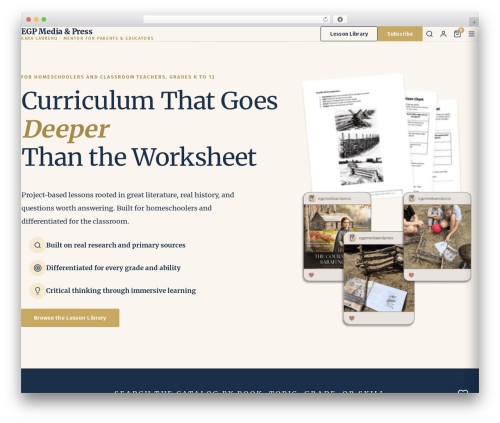The image size is (500, 423).
Task: Open the shopping cart icon
Action: click(x=457, y=34)
